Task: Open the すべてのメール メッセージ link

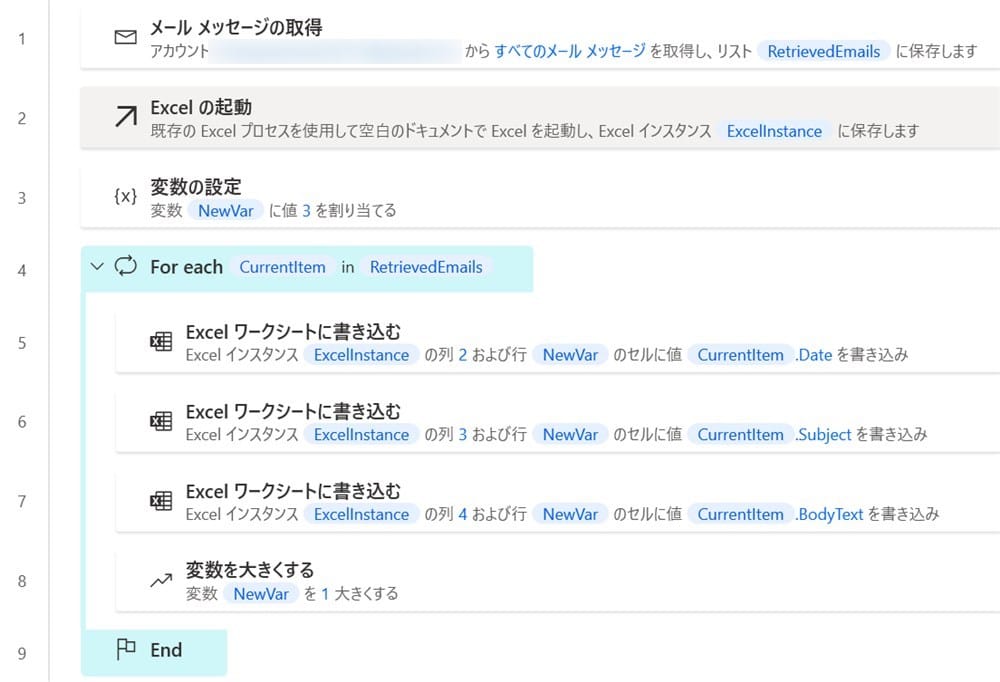Action: click(x=570, y=51)
